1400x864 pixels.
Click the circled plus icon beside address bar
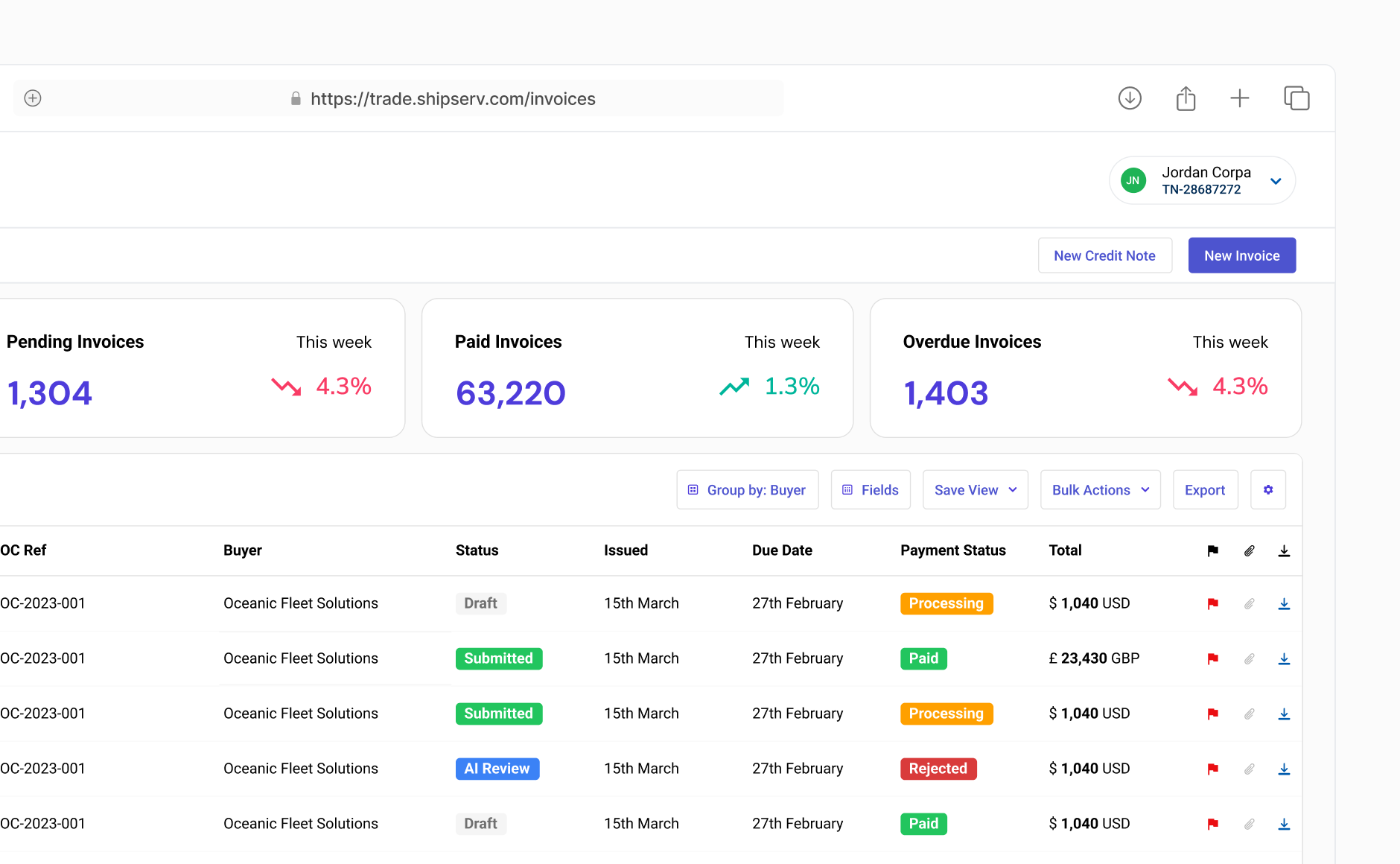point(33,98)
